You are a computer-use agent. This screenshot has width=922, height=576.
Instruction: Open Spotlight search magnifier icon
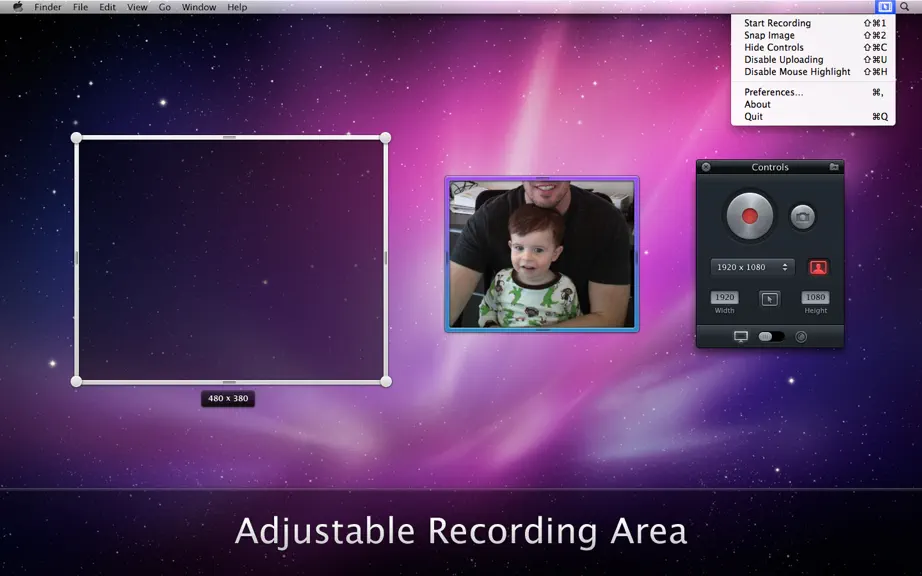[904, 7]
